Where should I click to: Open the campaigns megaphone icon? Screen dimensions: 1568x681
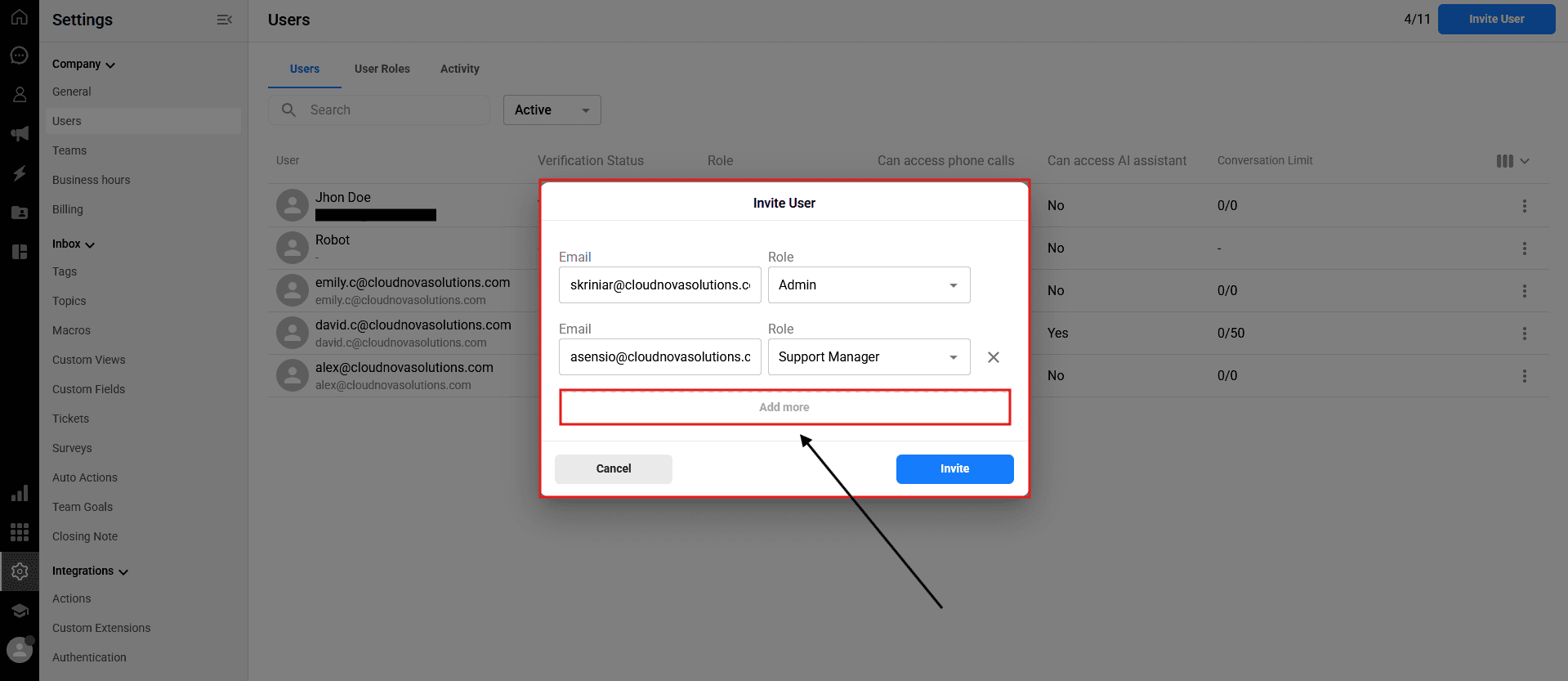pos(20,133)
